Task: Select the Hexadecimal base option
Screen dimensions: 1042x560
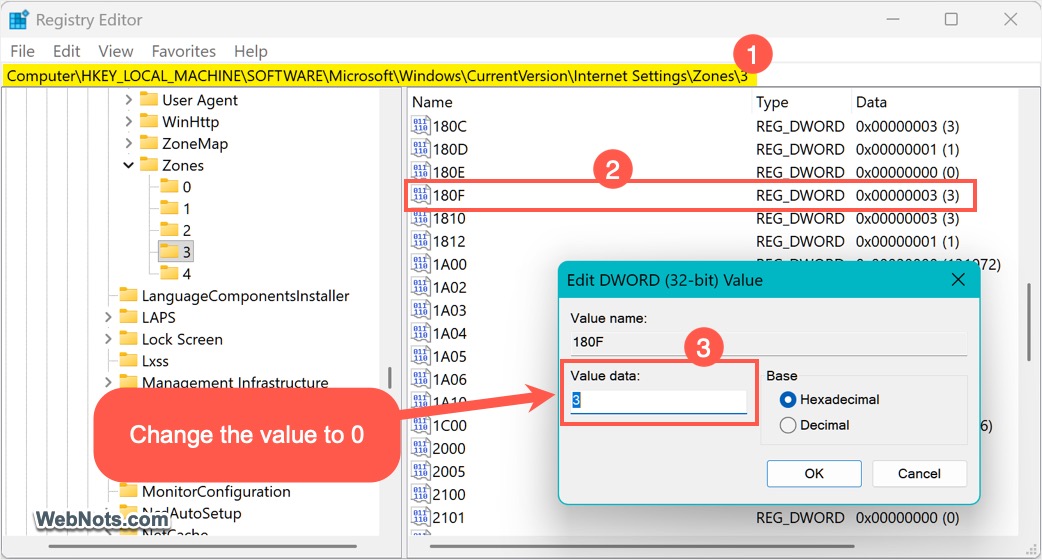Action: 787,399
